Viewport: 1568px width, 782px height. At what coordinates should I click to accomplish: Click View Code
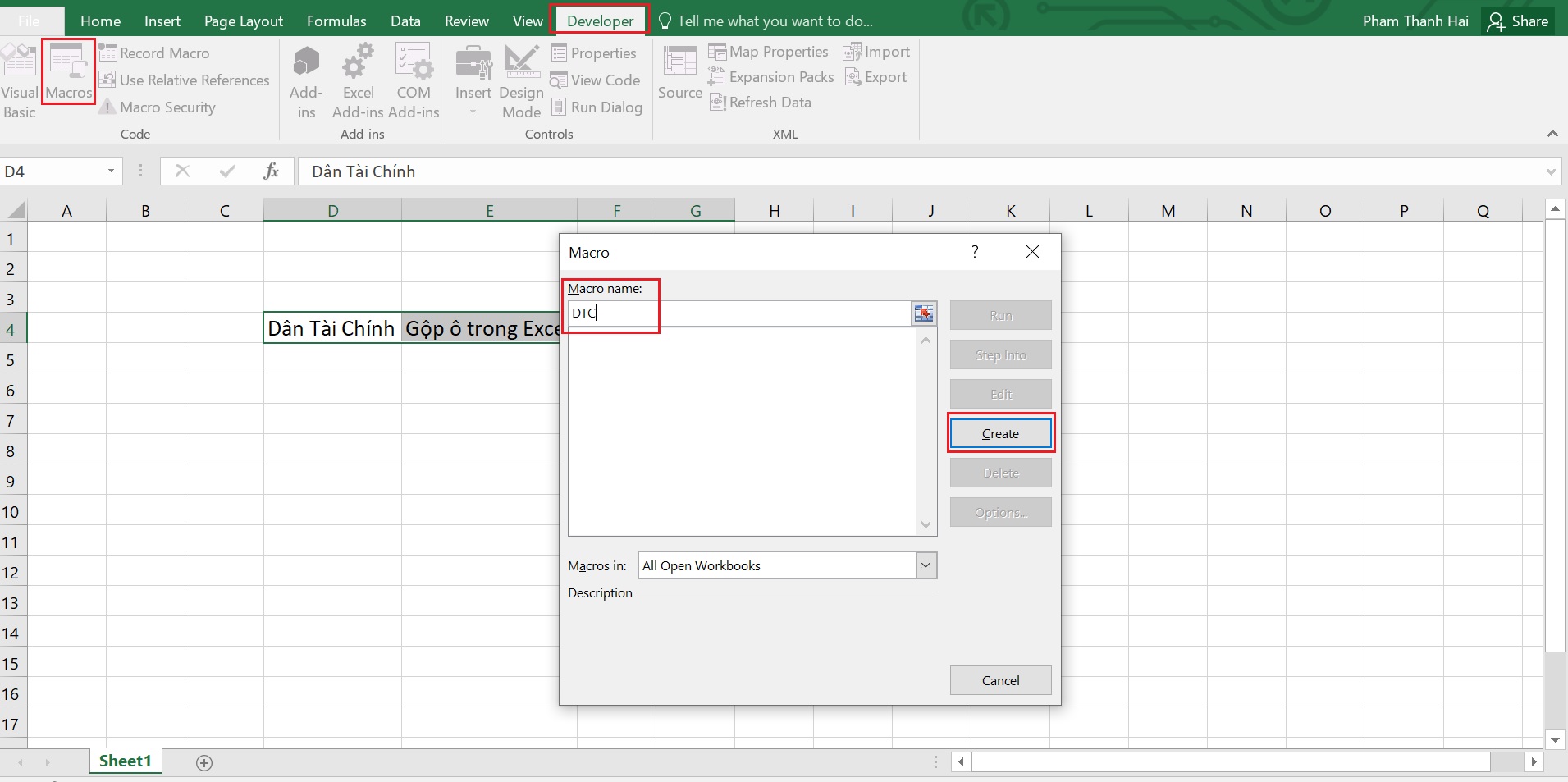click(595, 80)
